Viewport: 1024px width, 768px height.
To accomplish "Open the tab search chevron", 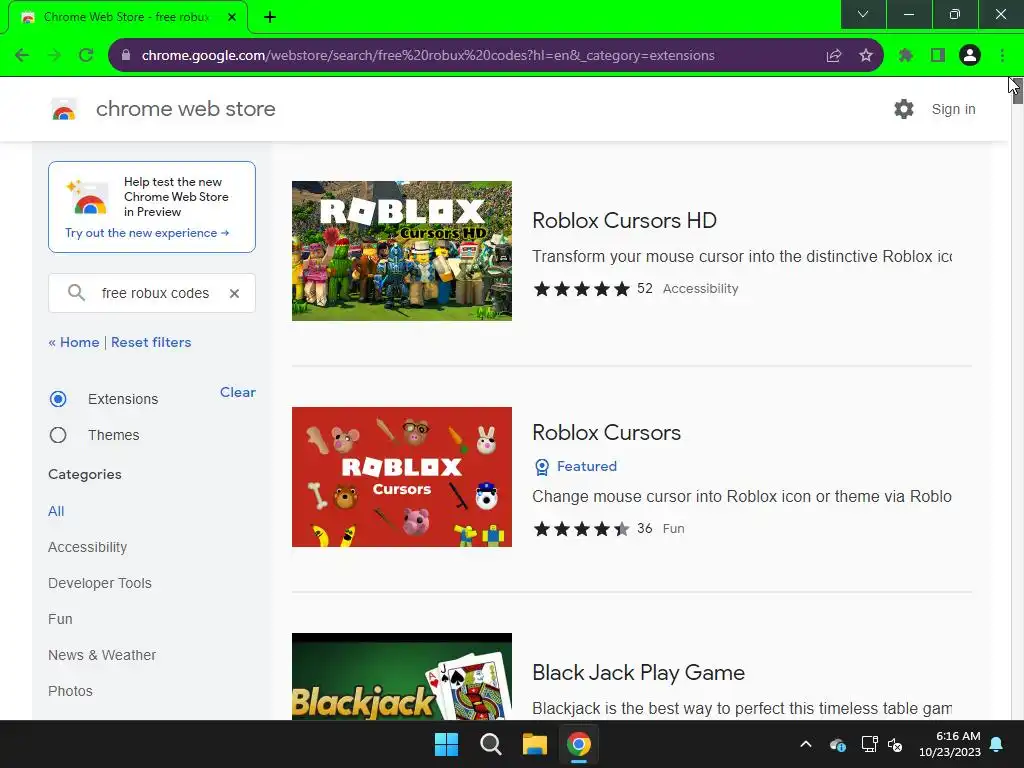I will tap(863, 14).
